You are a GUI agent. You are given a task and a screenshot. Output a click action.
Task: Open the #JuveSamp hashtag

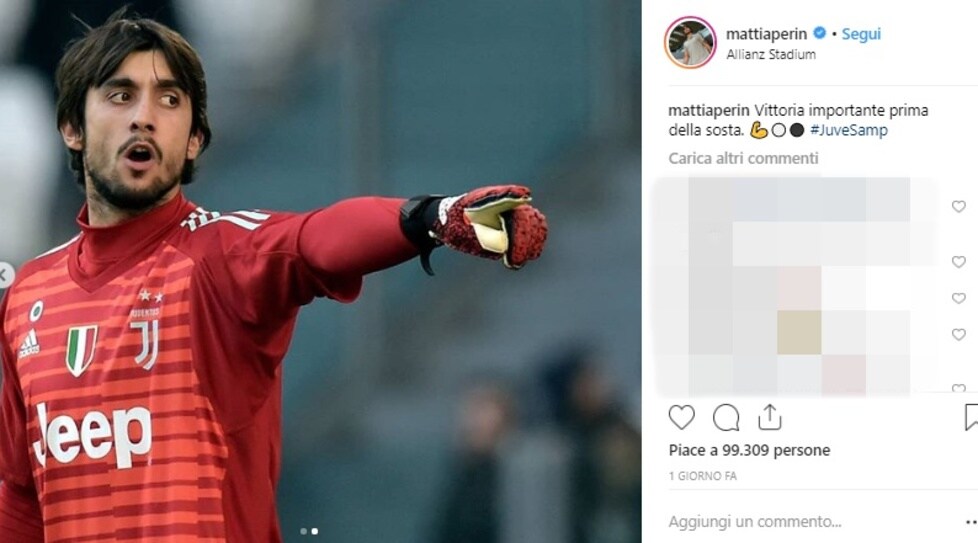pyautogui.click(x=848, y=130)
